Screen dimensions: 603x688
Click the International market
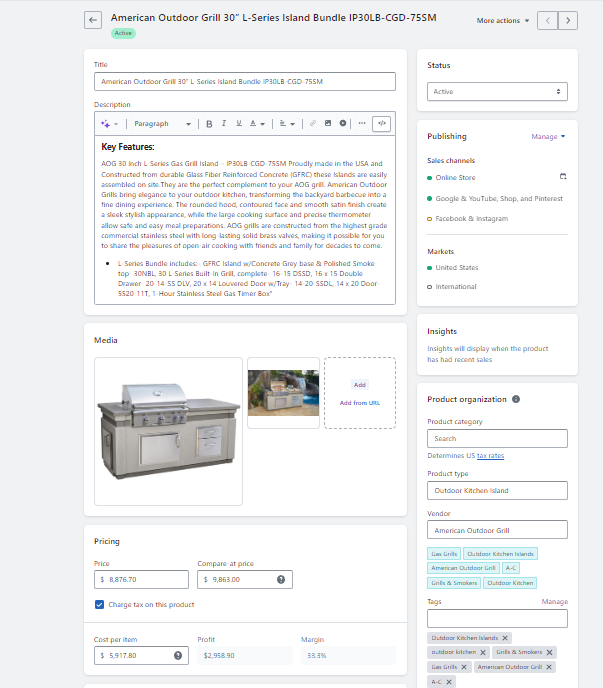tap(456, 287)
